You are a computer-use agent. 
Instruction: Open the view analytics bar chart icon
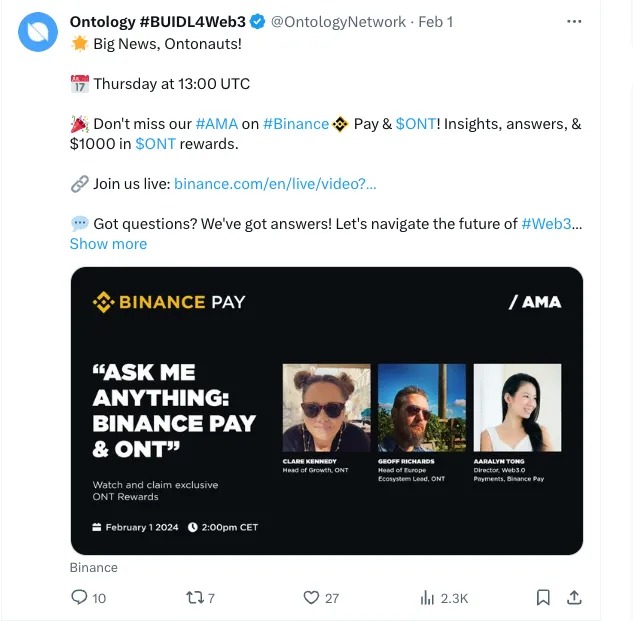point(427,597)
